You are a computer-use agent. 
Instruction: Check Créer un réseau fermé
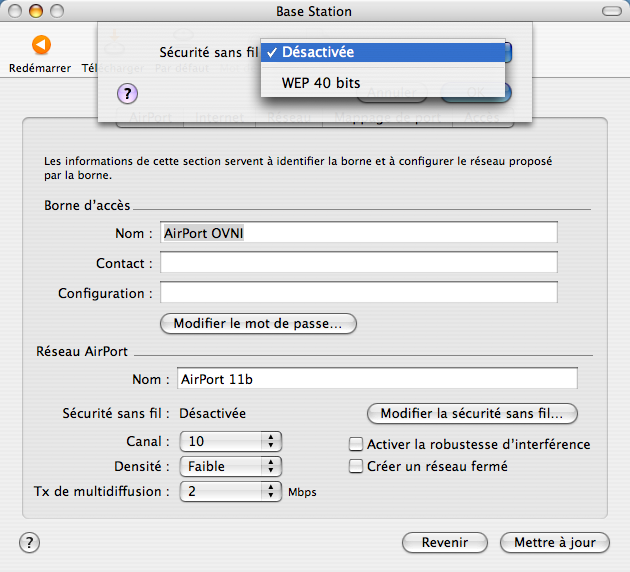[x=356, y=466]
